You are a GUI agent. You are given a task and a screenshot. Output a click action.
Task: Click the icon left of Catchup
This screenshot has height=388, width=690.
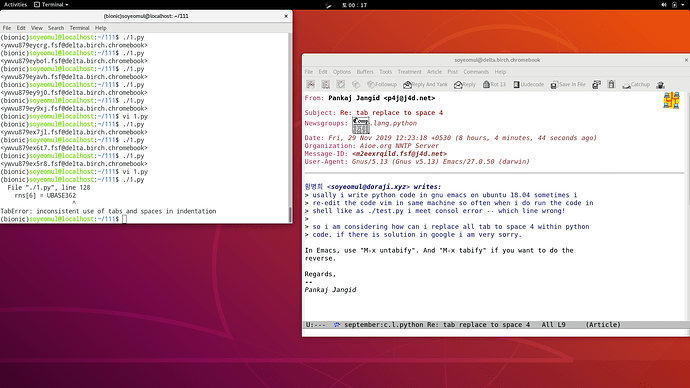[x=611, y=84]
